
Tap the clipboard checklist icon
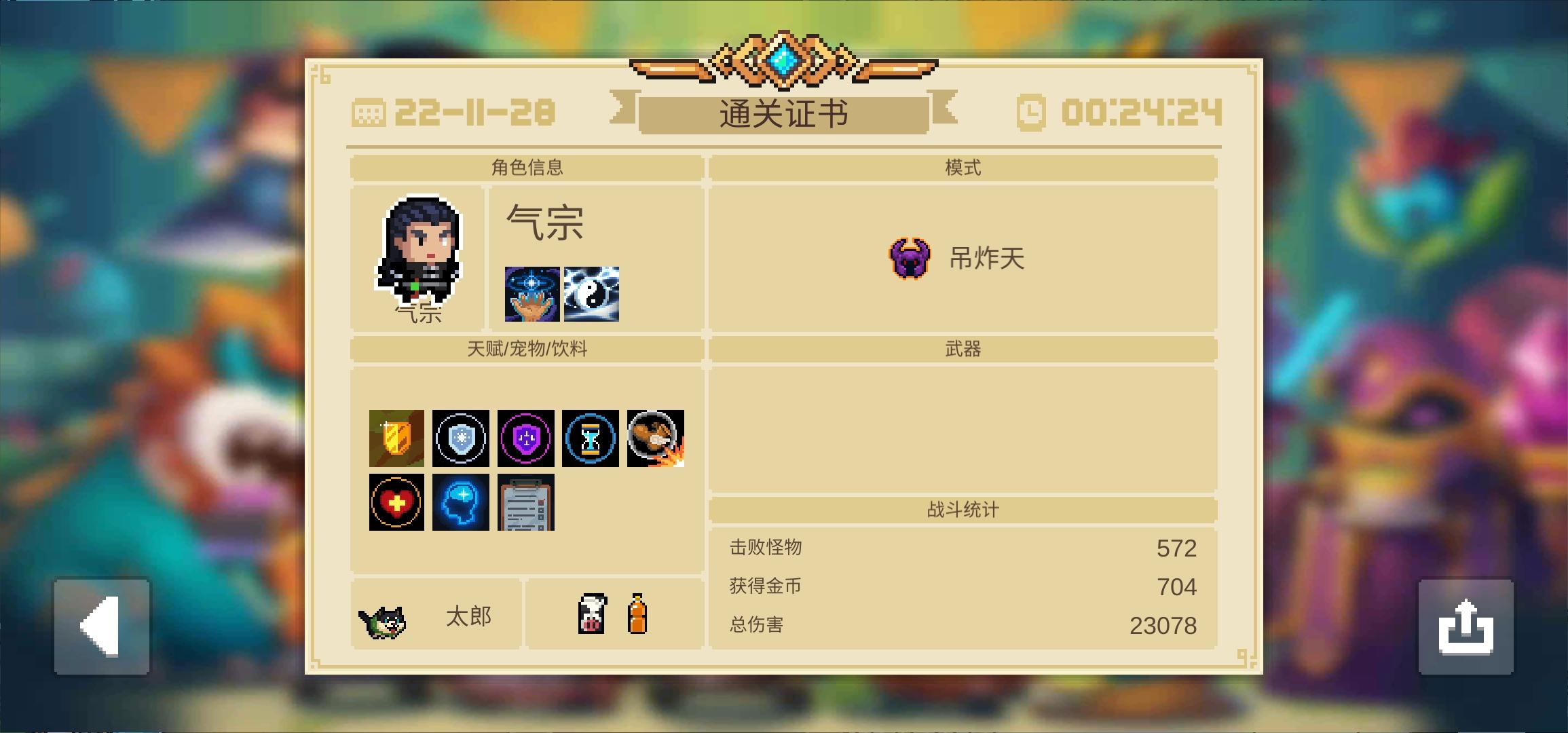coord(526,502)
